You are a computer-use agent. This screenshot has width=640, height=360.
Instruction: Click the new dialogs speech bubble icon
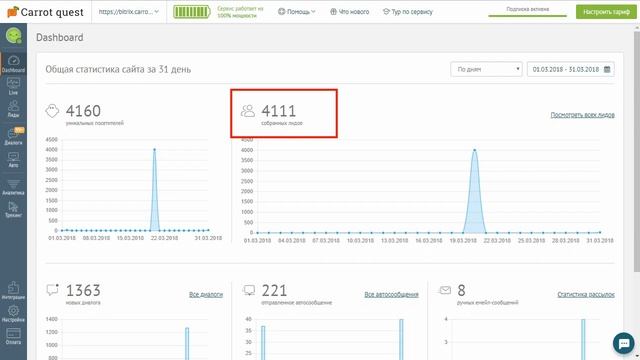[x=52, y=289]
